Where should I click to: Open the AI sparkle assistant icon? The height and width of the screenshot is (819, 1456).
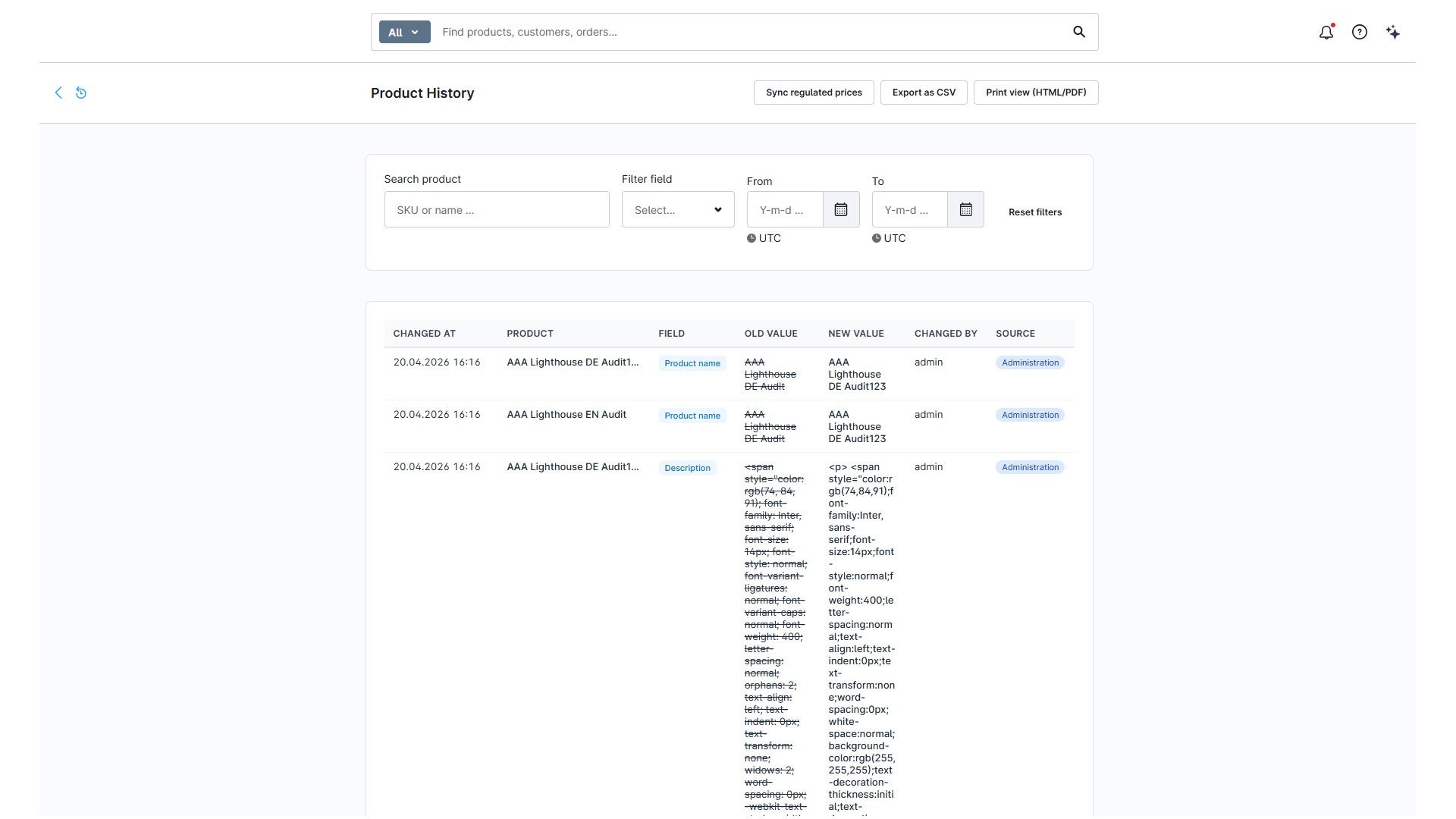pyautogui.click(x=1392, y=32)
